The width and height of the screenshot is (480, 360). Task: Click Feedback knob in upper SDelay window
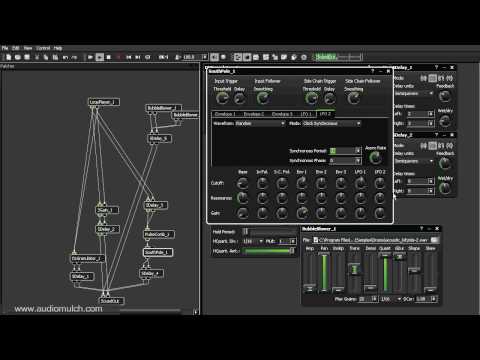point(445,97)
